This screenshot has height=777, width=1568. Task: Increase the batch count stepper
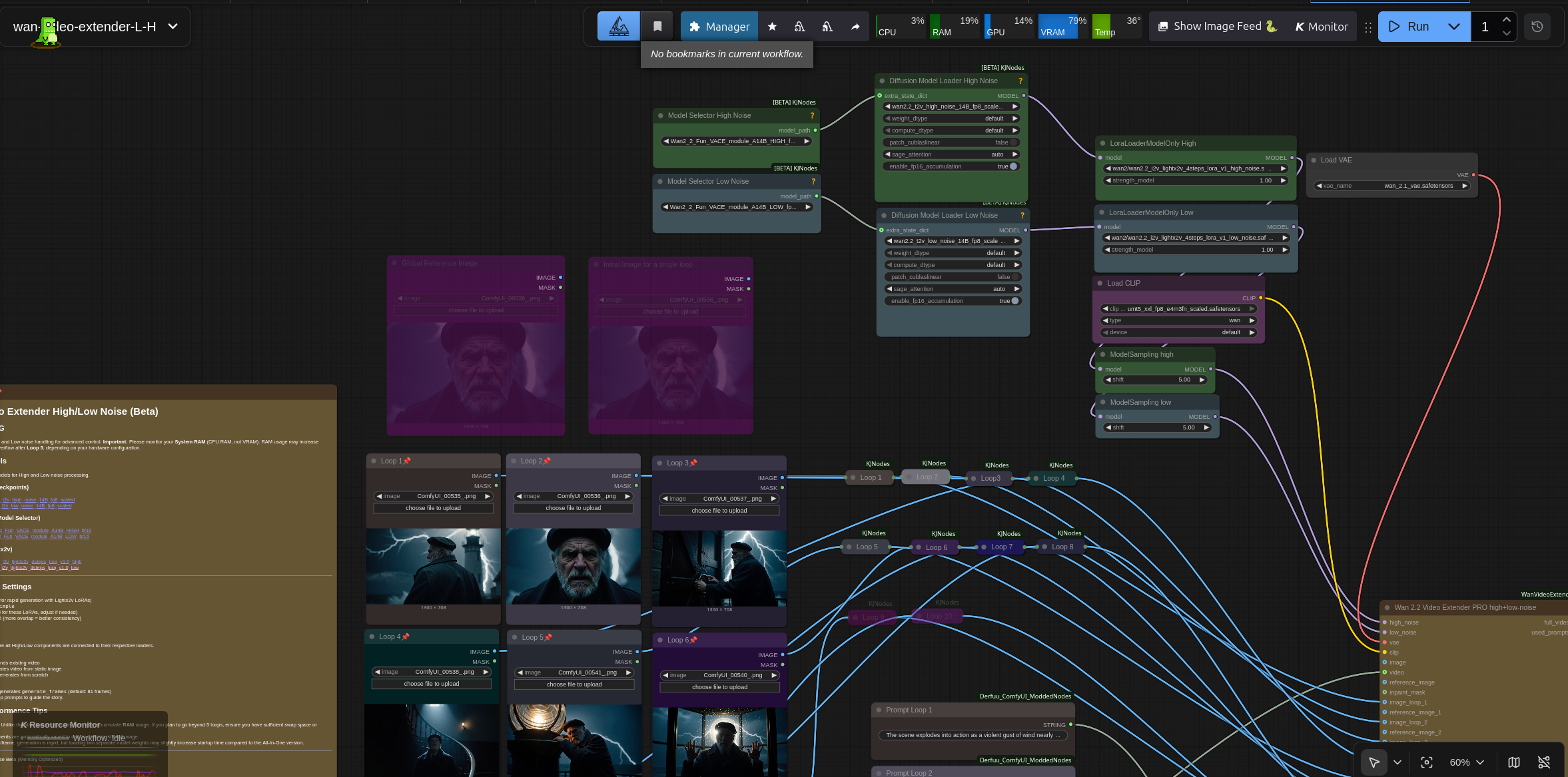click(x=1507, y=20)
